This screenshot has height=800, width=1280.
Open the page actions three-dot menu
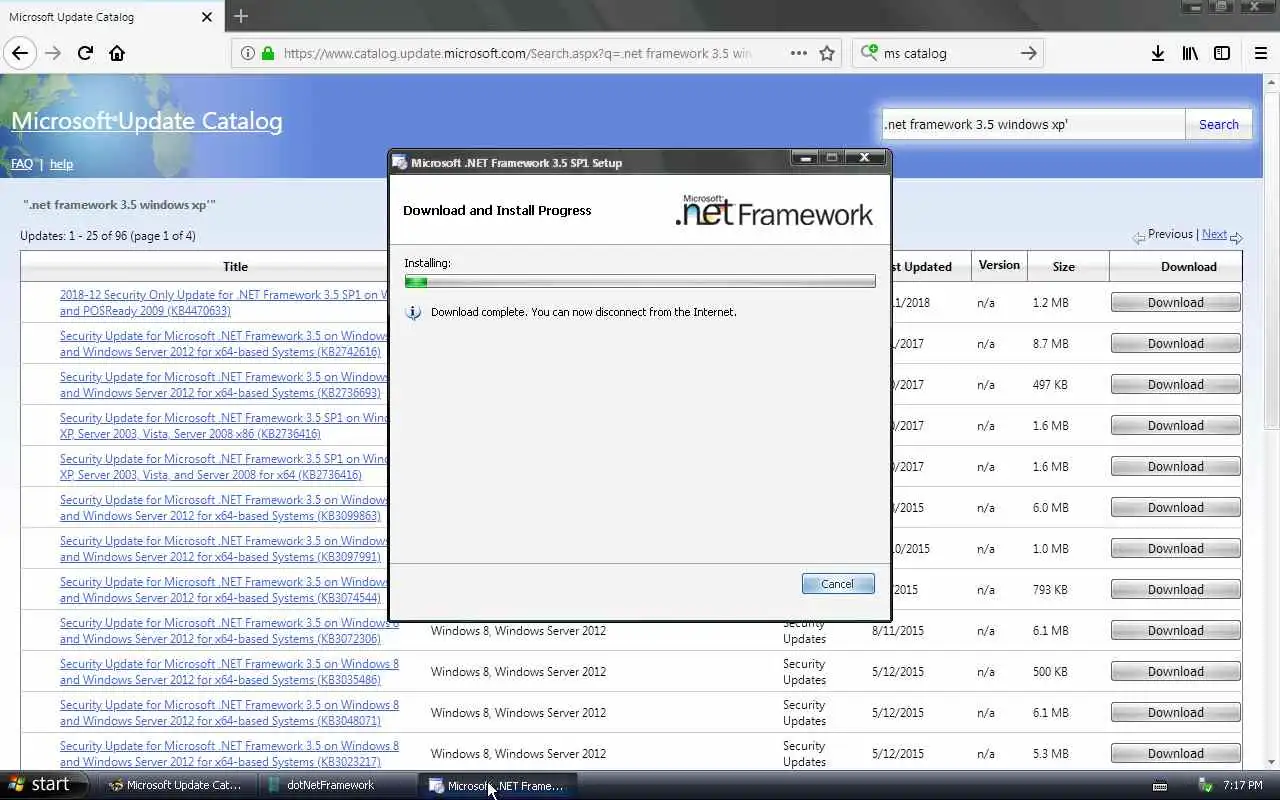(x=798, y=53)
